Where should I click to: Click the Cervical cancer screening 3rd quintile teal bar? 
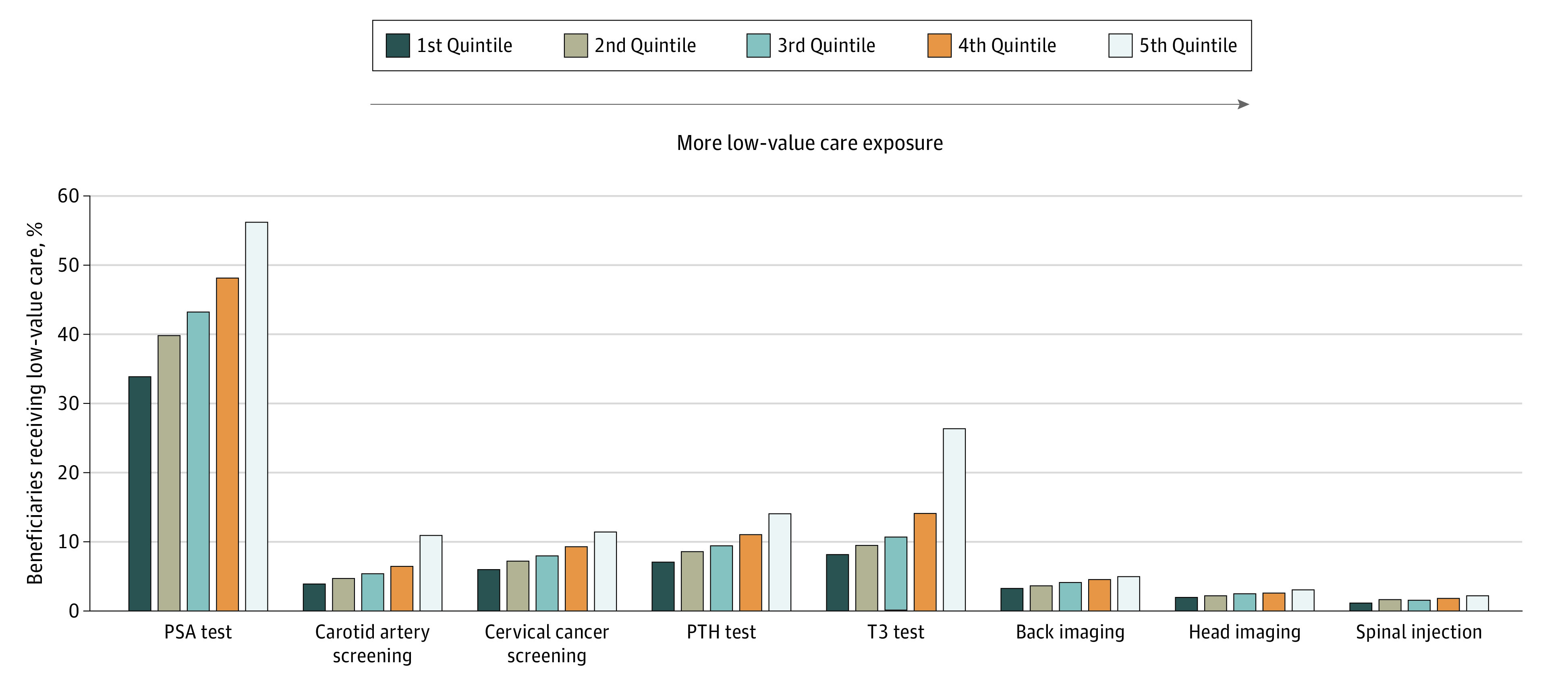tap(547, 583)
